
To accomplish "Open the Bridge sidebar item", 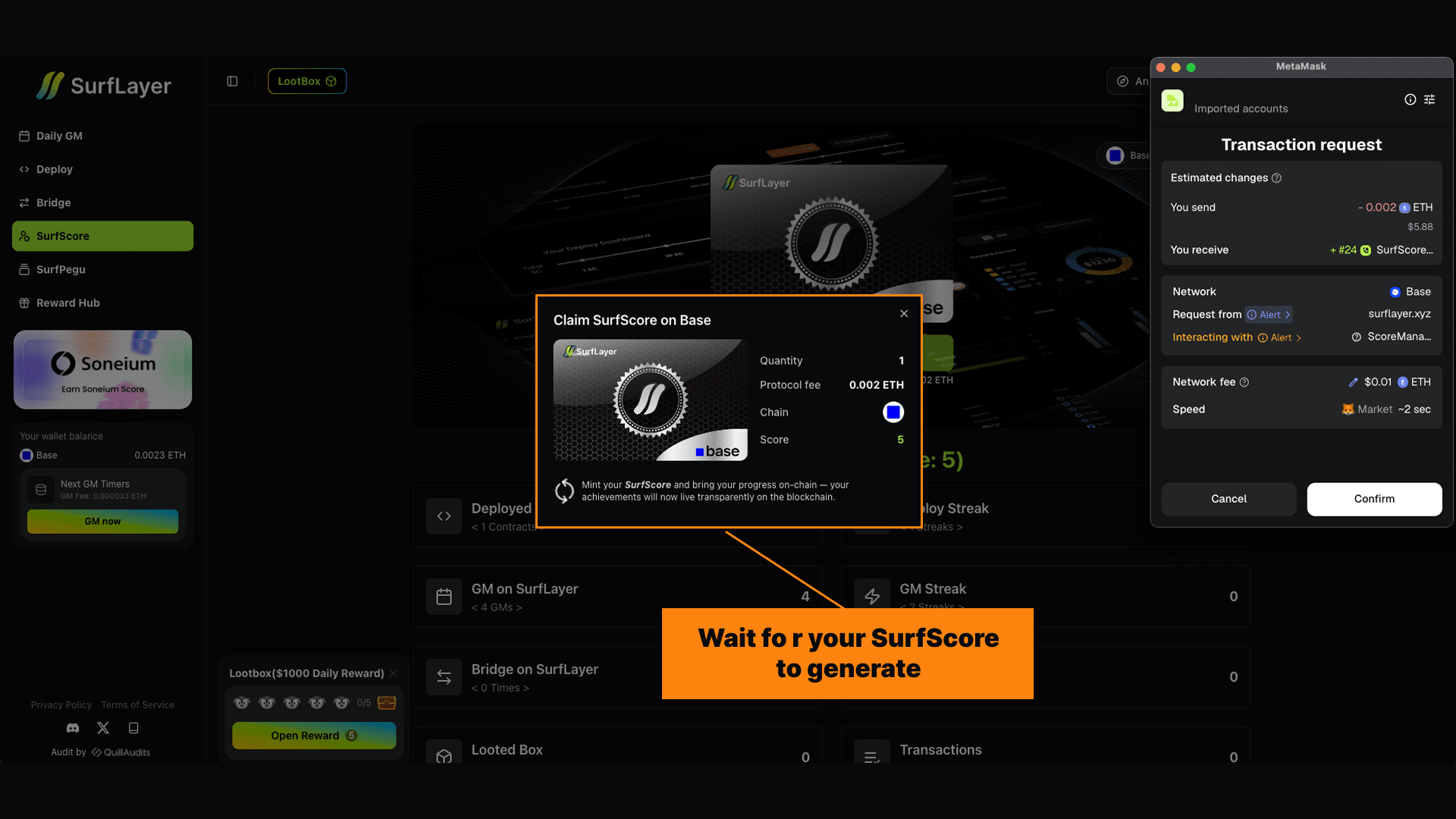I will click(x=53, y=202).
